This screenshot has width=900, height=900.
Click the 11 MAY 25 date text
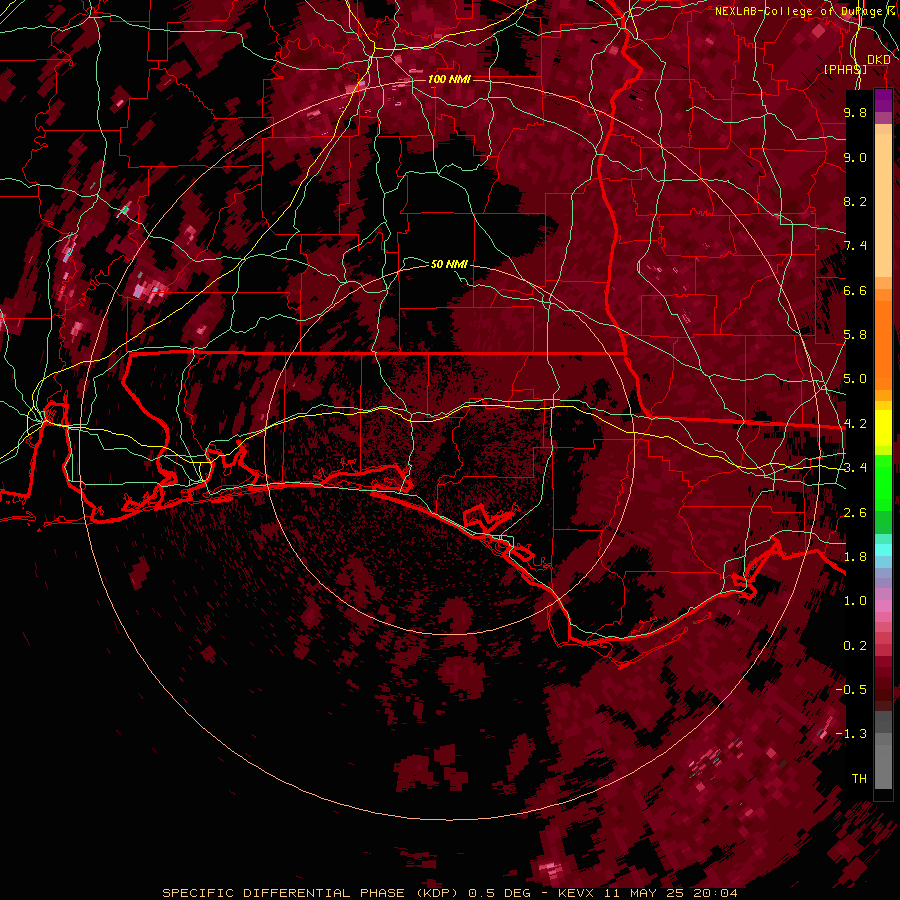642,893
